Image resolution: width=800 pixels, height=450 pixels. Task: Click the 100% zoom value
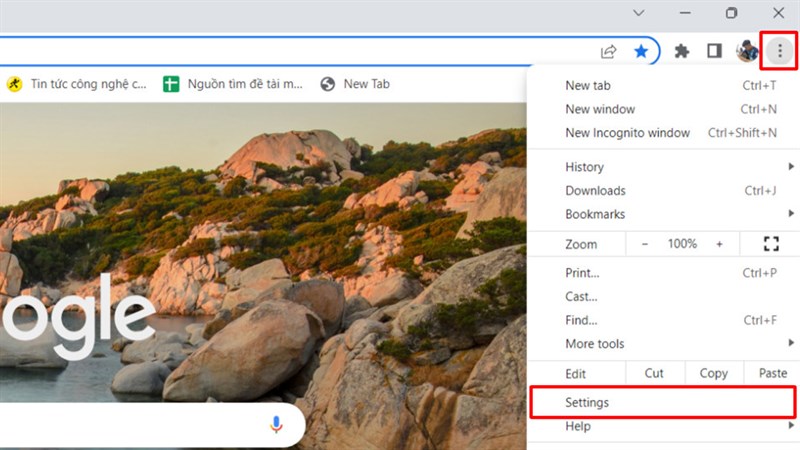coord(682,244)
